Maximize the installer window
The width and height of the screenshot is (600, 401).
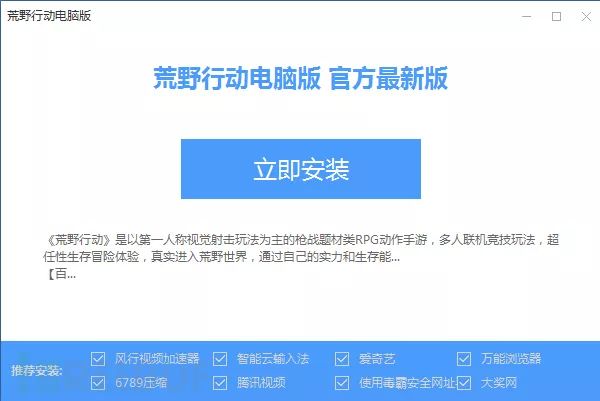556,16
